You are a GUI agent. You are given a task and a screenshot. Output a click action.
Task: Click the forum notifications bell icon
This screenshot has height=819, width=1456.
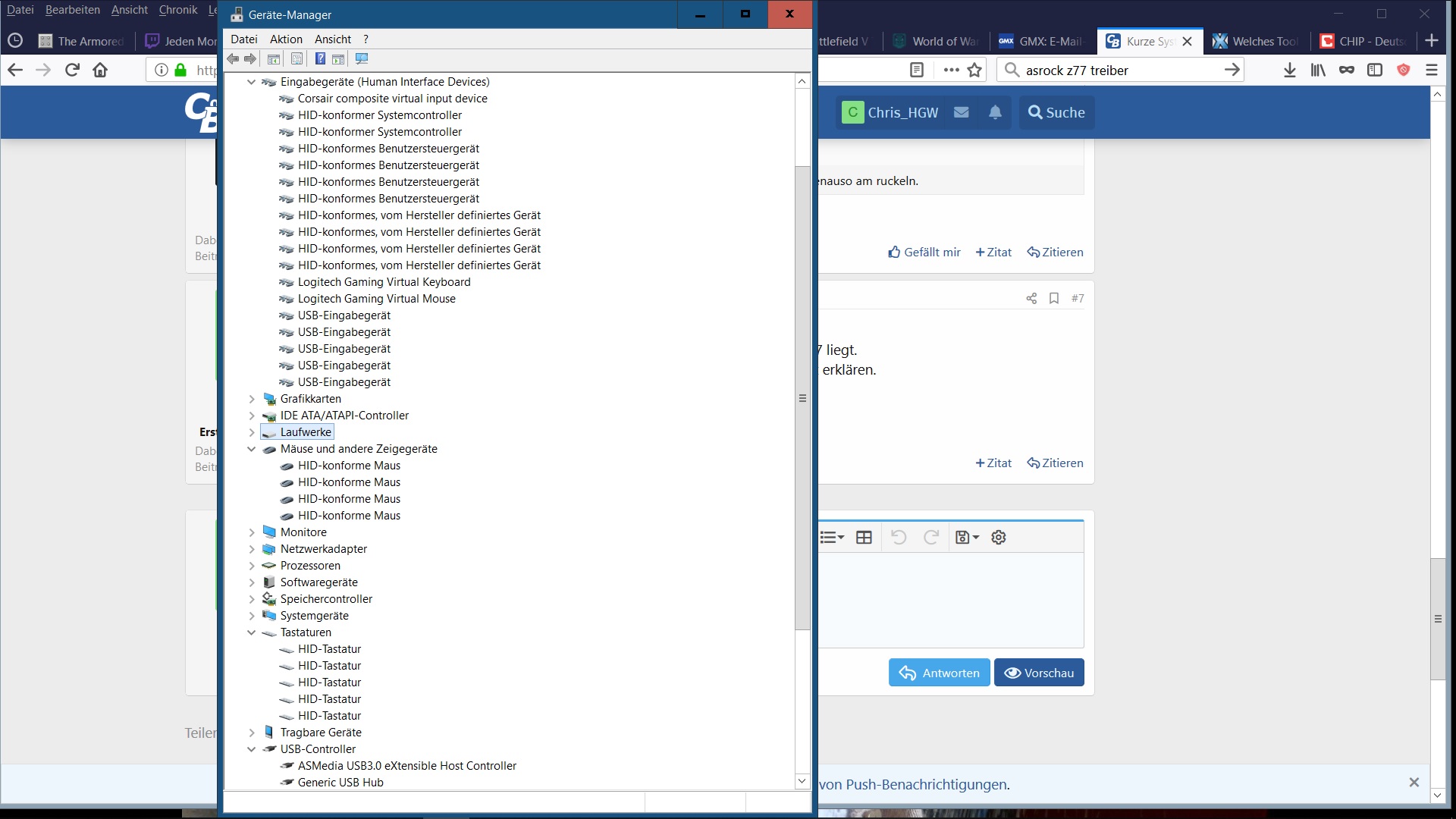click(x=995, y=112)
